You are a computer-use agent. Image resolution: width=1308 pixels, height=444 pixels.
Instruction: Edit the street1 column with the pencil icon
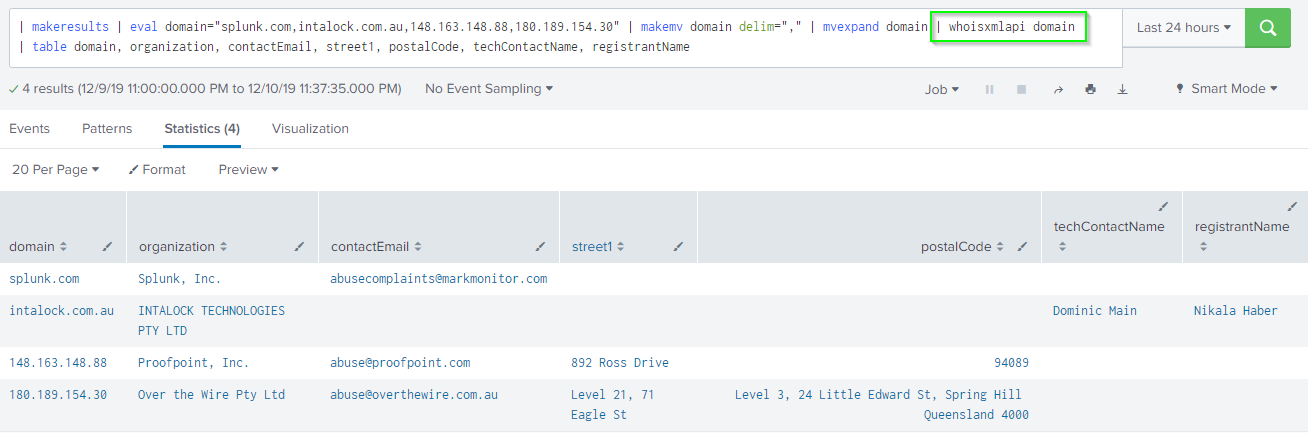coord(678,246)
